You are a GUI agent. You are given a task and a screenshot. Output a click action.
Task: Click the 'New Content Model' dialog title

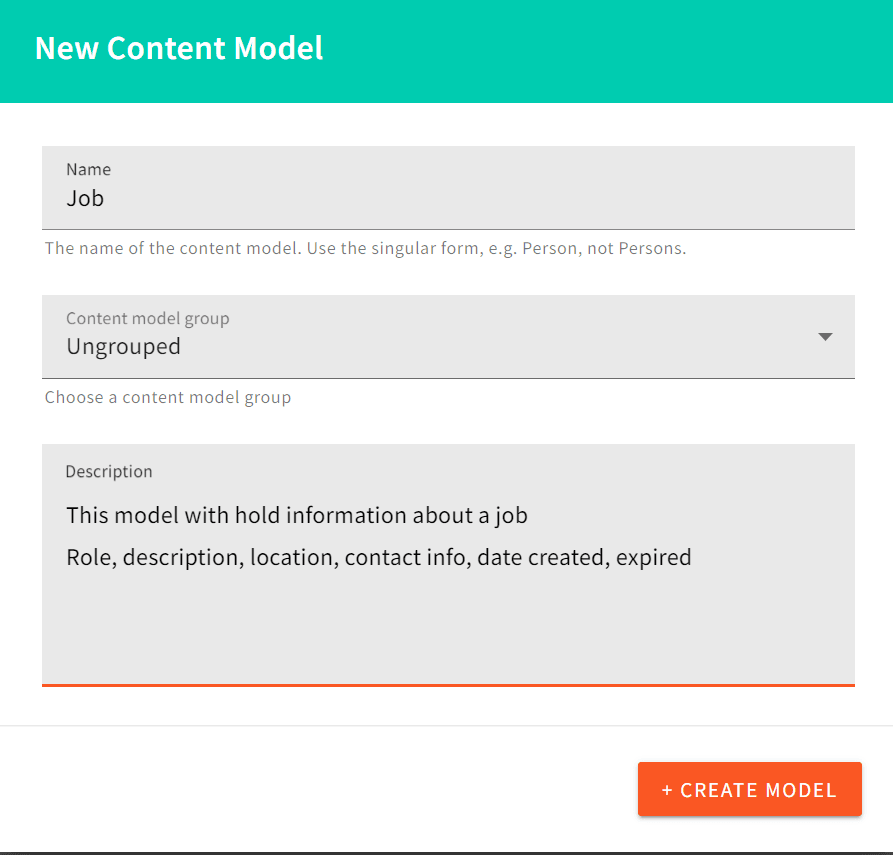179,48
